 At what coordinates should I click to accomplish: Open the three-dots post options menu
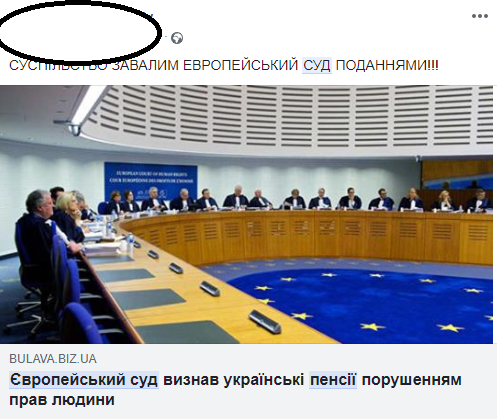coord(480,16)
